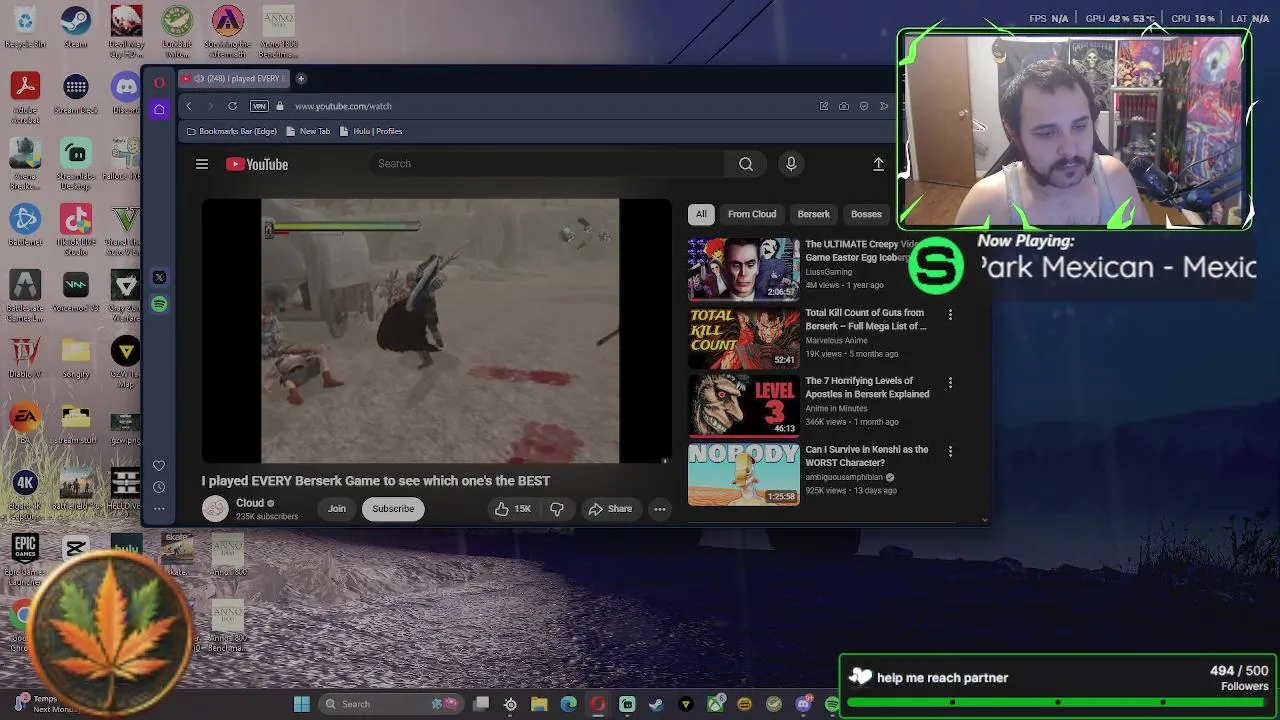The image size is (1280, 720).
Task: Open more actions menu under video
Action: (x=660, y=509)
